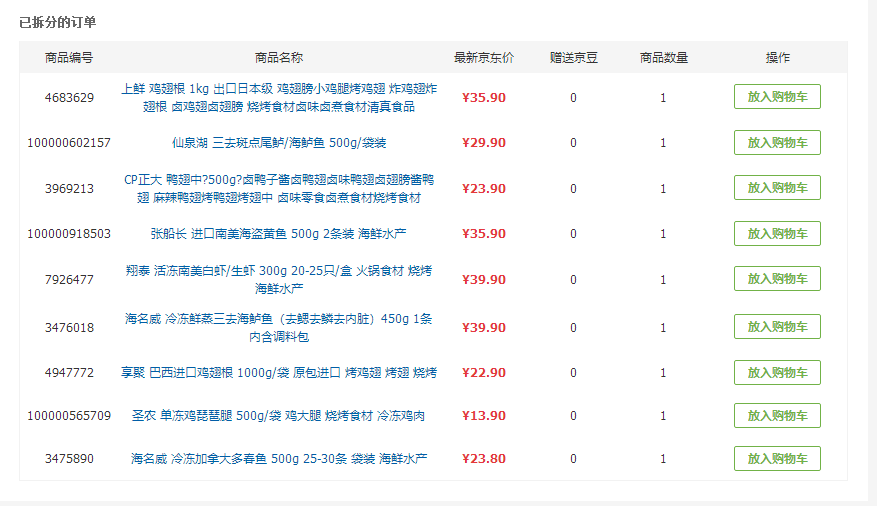This screenshot has height=506, width=877.
Task: Open the 海名威 冷冻鲜蒸三去海鲈鱼 link
Action: pos(279,327)
